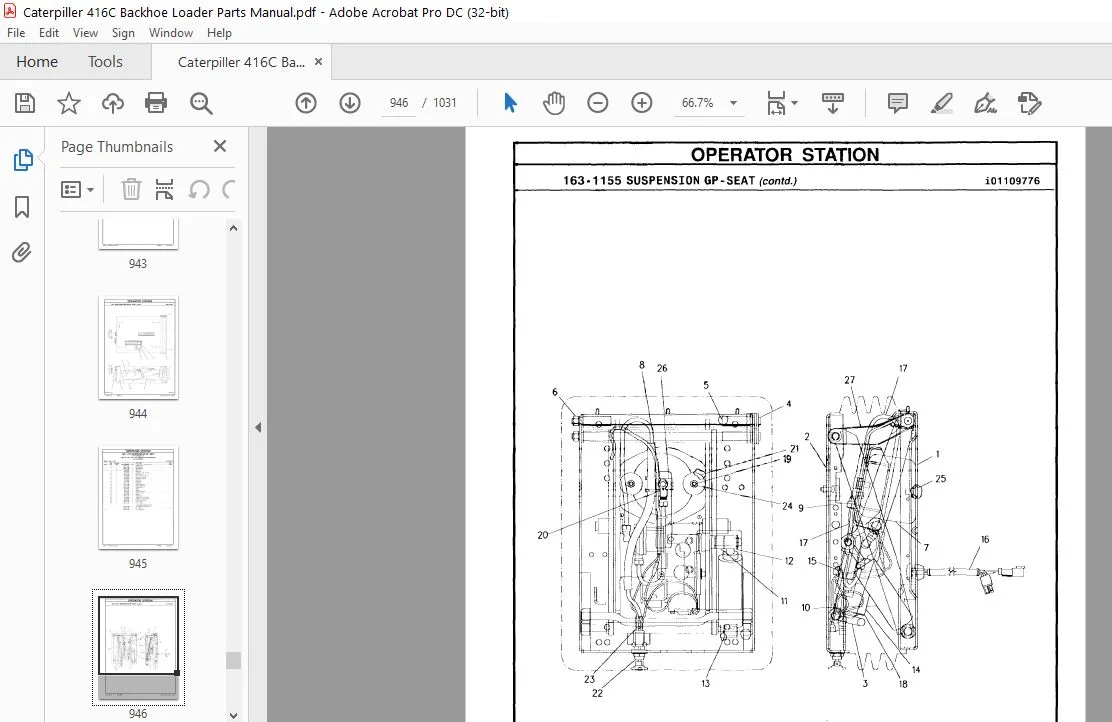Viewport: 1112px width, 722px height.
Task: Click total pages text 1031
Action: 445,103
